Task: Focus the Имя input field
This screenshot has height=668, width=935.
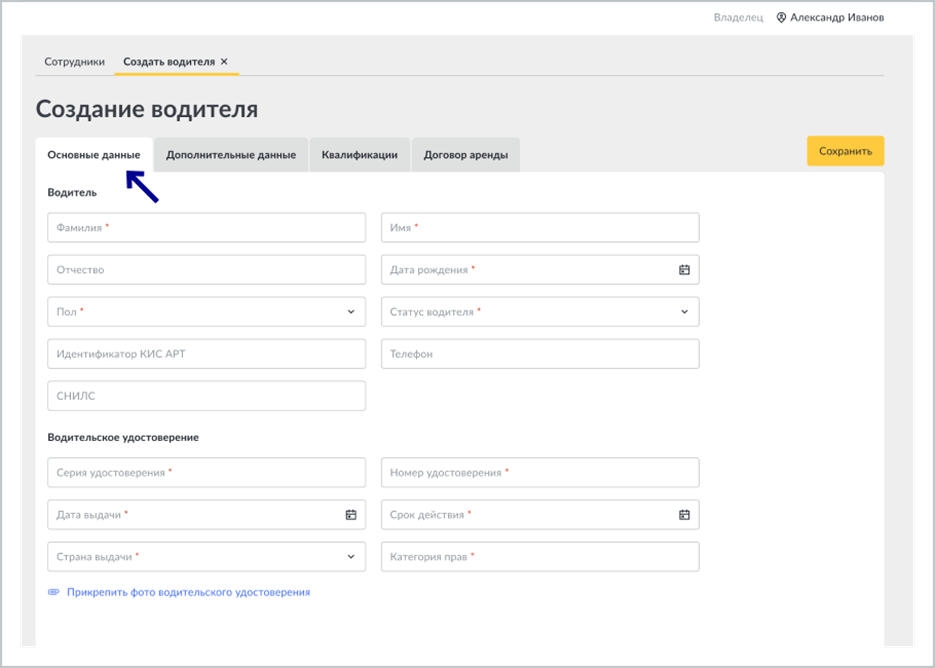Action: [x=540, y=227]
